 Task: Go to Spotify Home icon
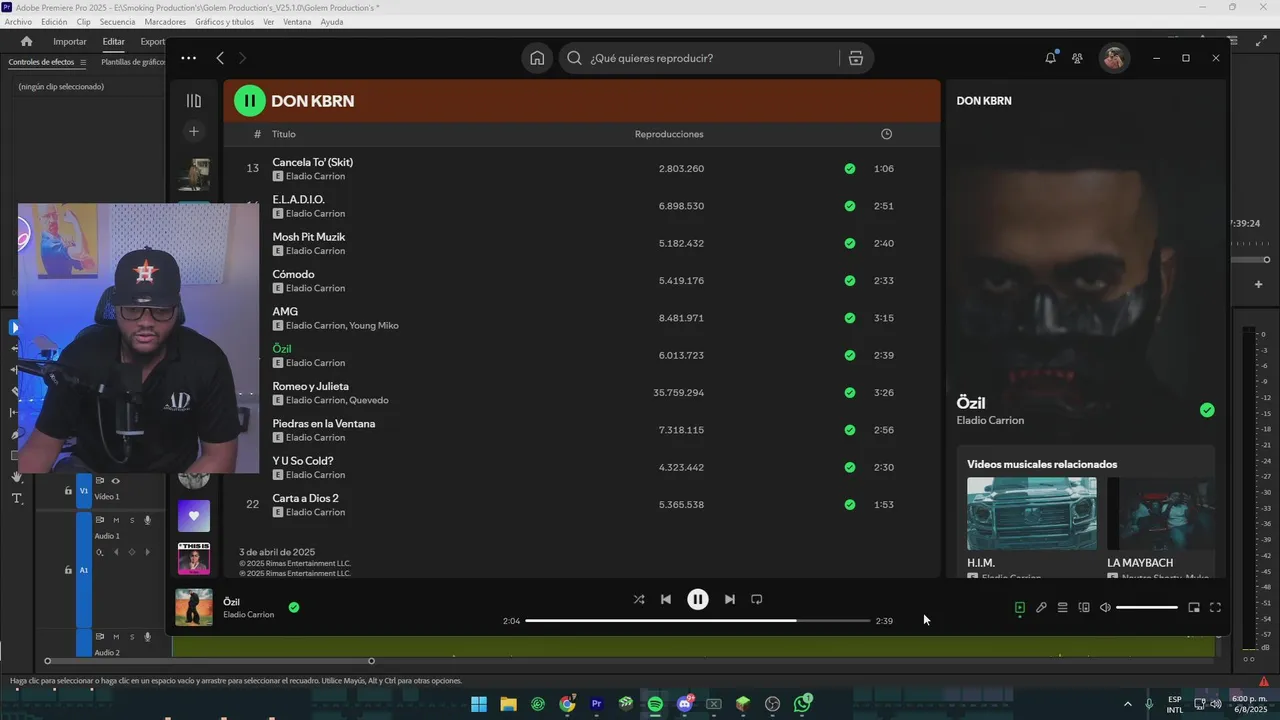pos(537,58)
